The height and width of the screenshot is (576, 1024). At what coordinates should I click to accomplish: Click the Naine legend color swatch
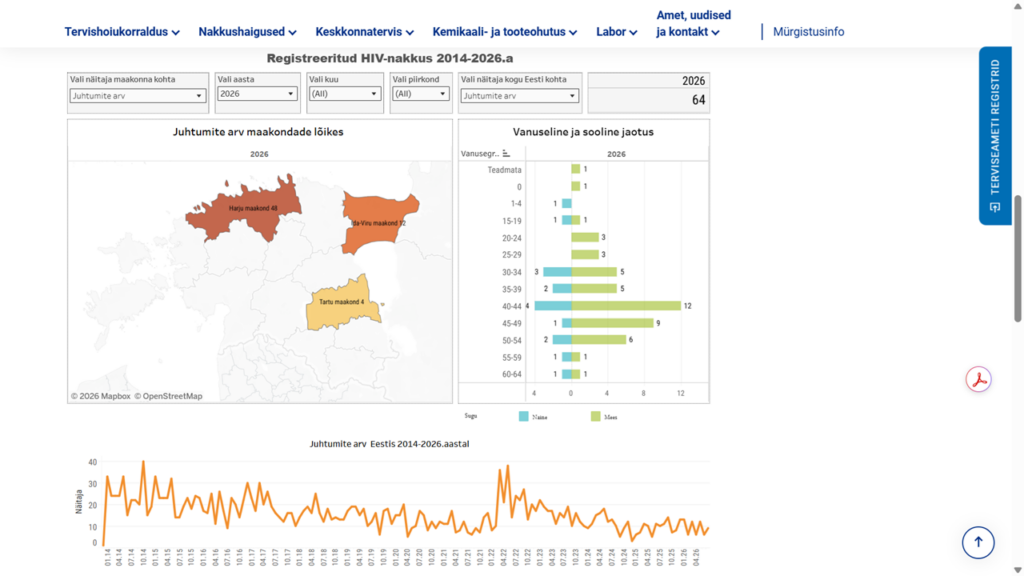coord(523,416)
